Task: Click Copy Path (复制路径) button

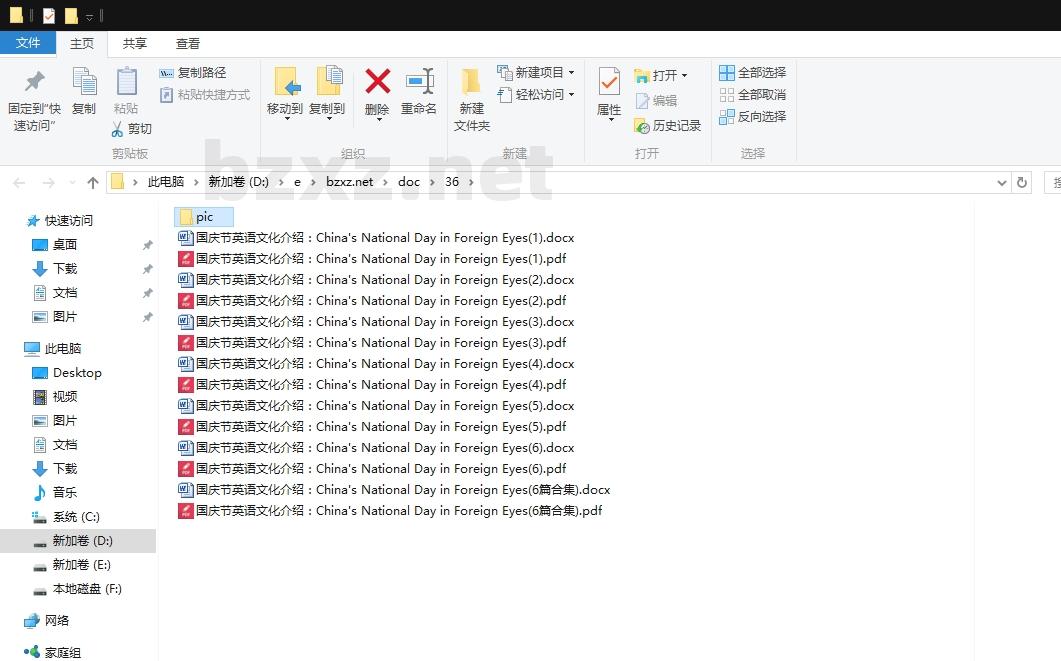Action: point(193,73)
